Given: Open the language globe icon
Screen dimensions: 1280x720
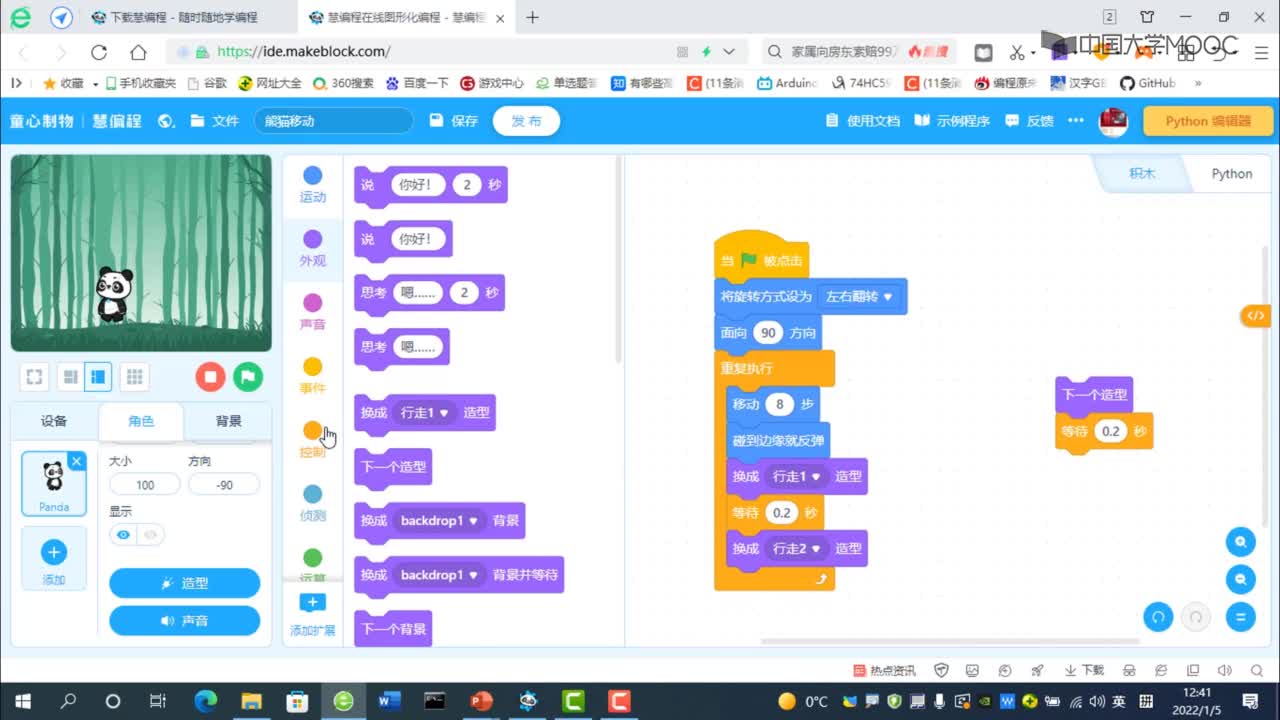Looking at the screenshot, I should click(166, 121).
